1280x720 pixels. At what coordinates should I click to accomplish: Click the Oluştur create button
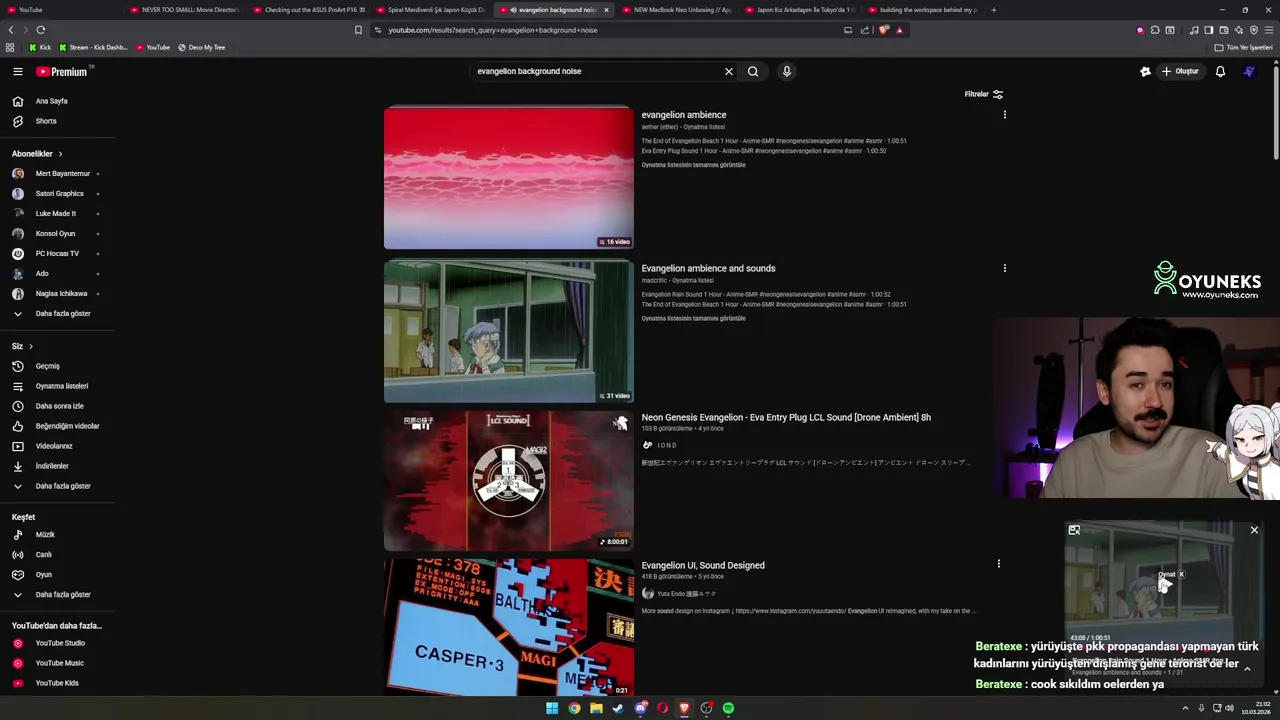coord(1180,71)
